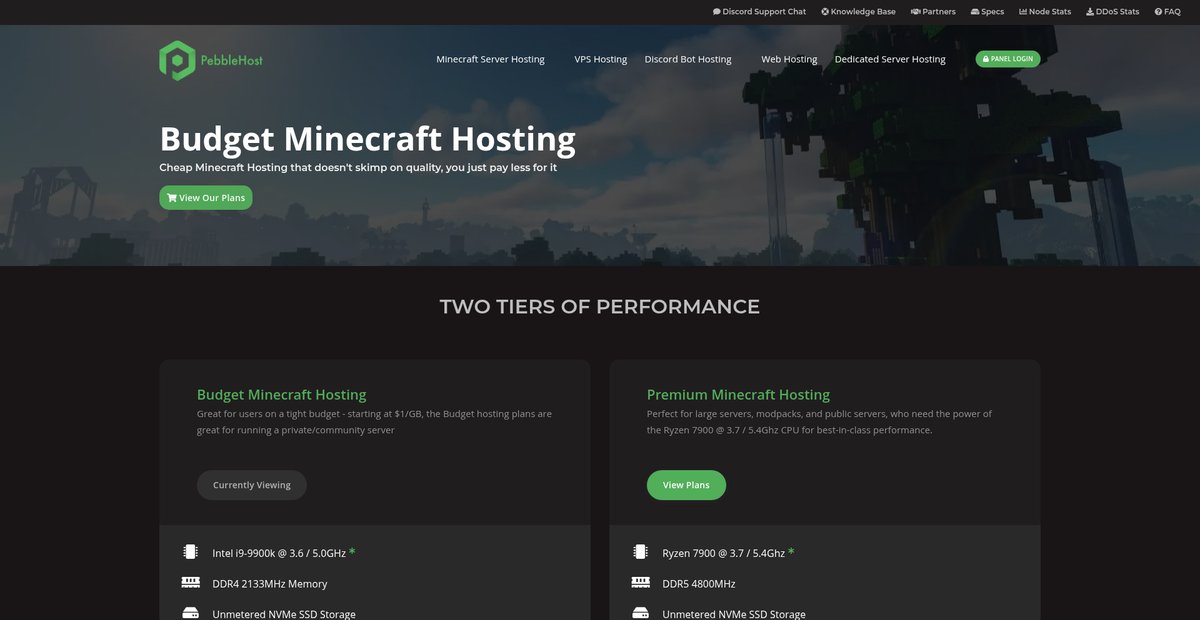Viewport: 1200px width, 620px height.
Task: Open Dedicated Server Hosting nav item
Action: tap(890, 59)
